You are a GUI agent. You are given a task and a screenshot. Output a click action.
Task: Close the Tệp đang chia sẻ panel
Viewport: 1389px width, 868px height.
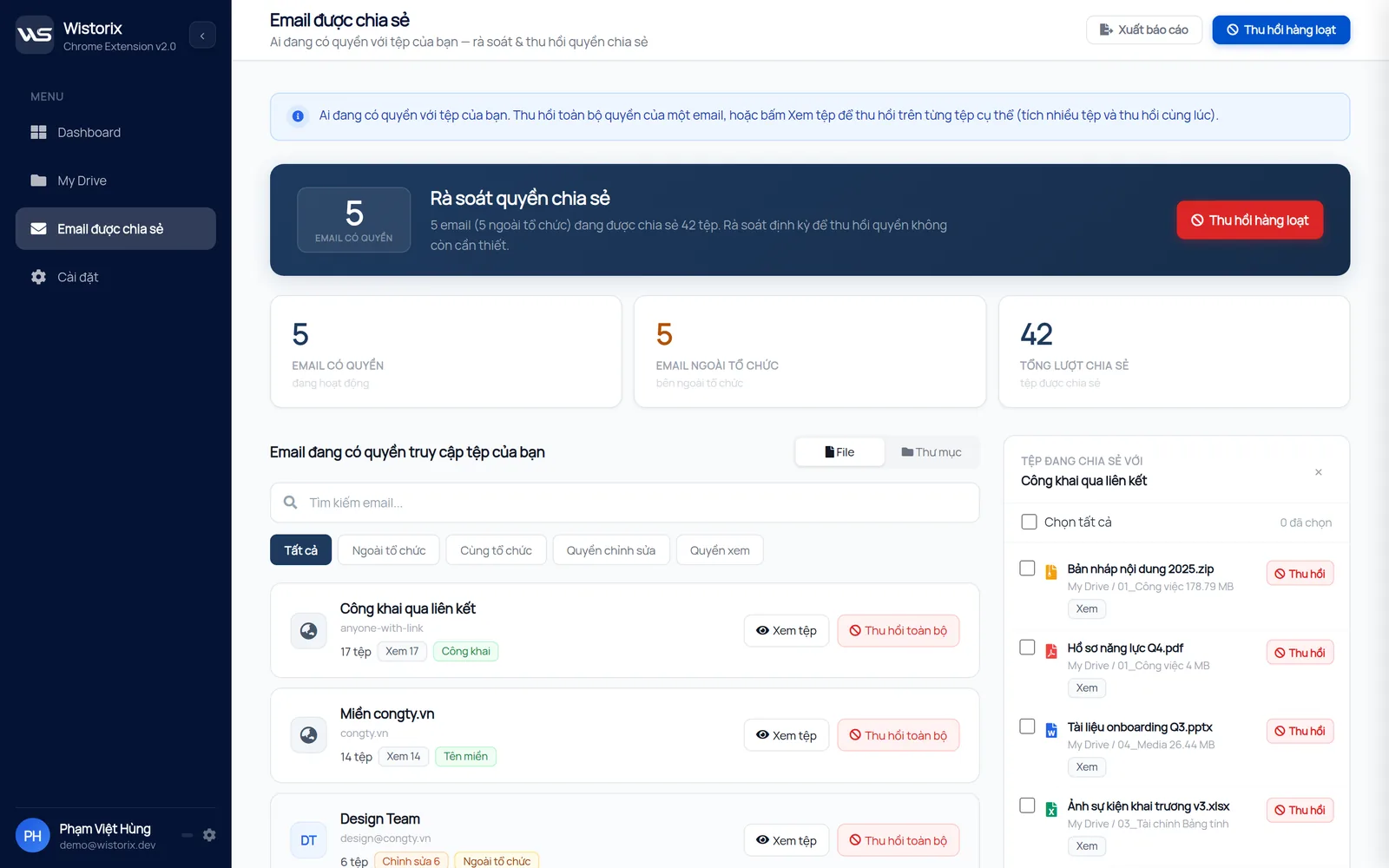coord(1319,472)
